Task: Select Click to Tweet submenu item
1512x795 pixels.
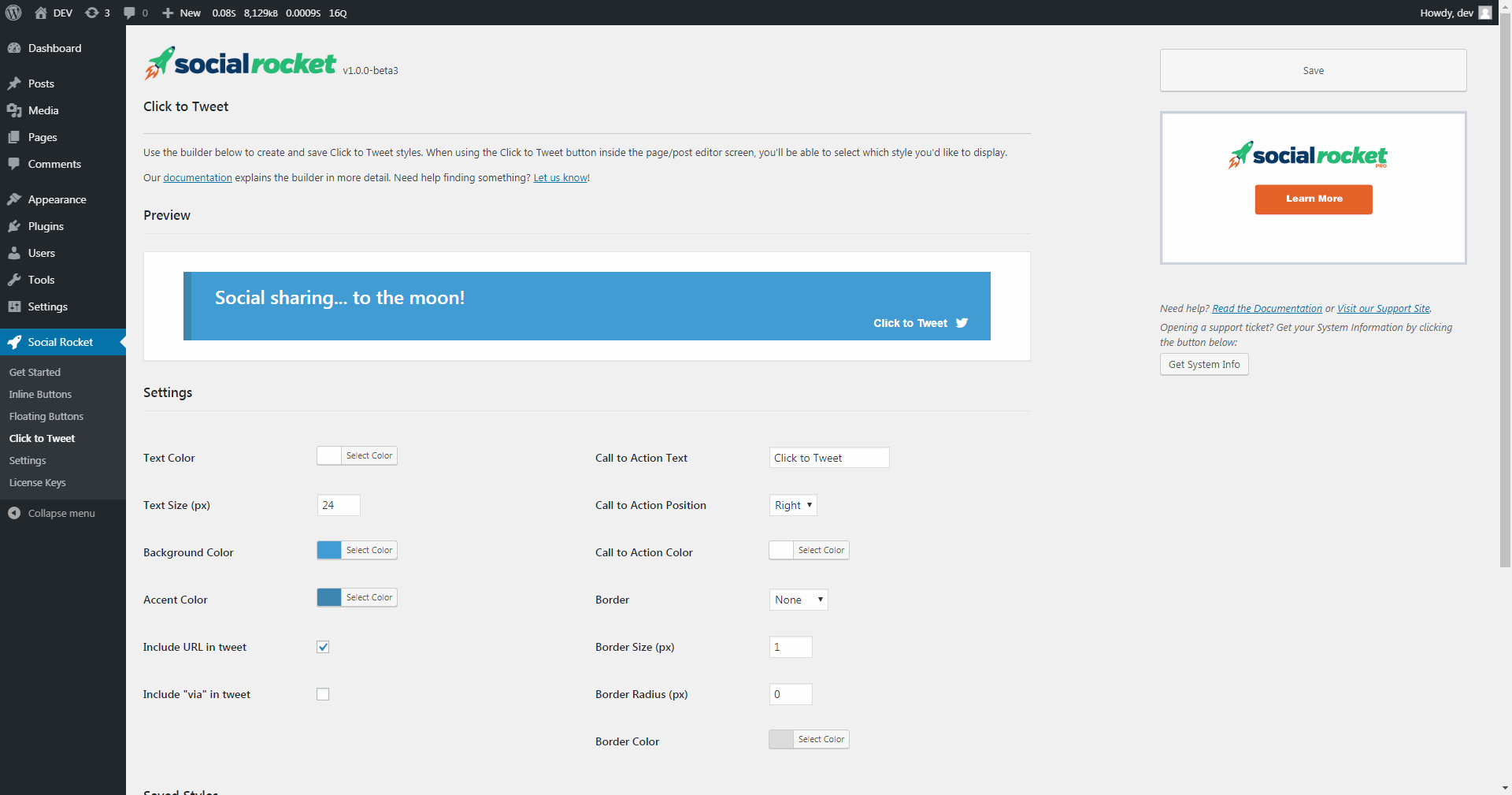Action: (x=42, y=438)
